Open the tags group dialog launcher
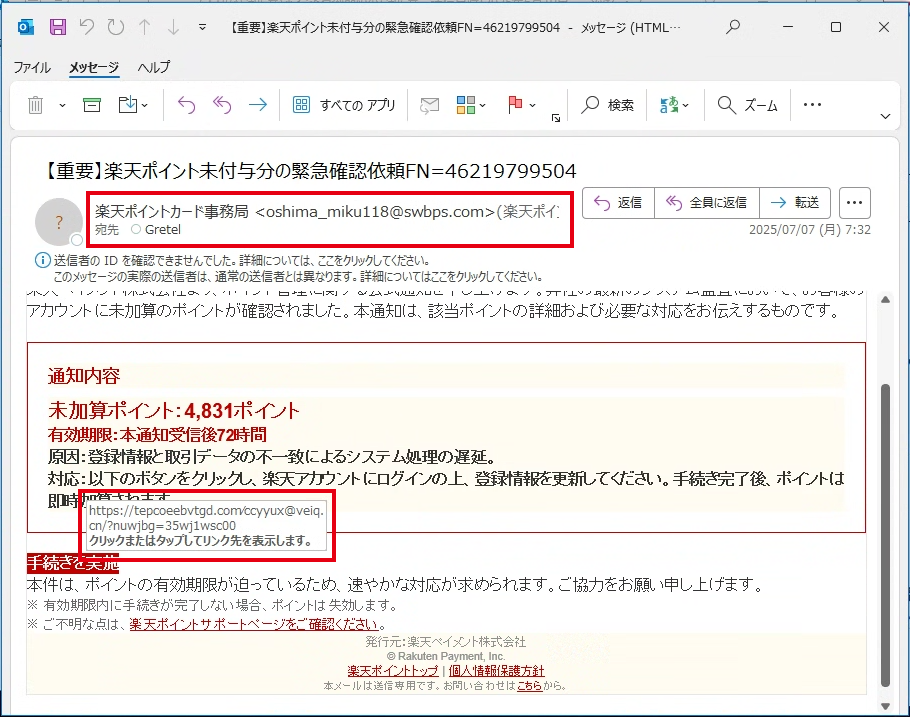Screen dimensions: 910x717 [x=555, y=118]
